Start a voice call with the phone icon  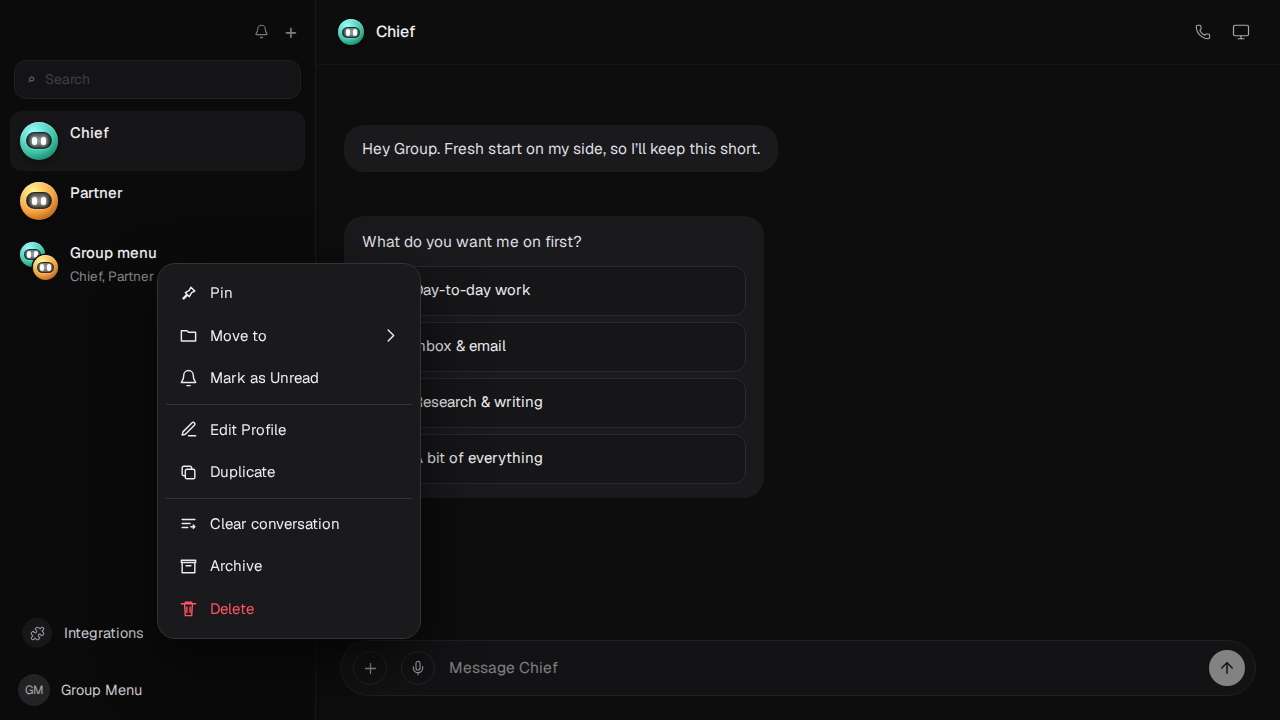(1203, 32)
